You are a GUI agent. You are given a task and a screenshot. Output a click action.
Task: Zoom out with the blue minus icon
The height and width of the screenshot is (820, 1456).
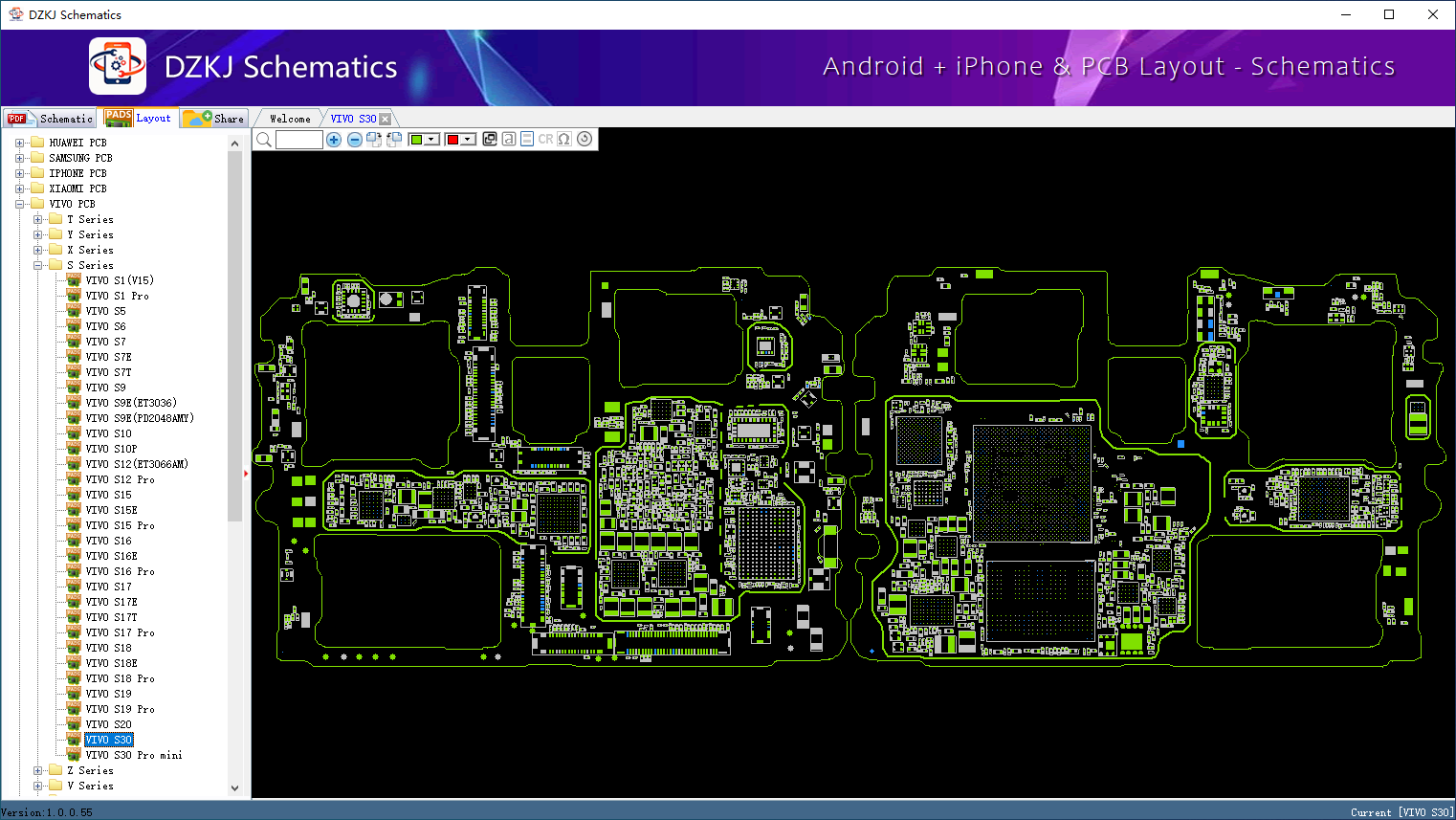pos(355,140)
